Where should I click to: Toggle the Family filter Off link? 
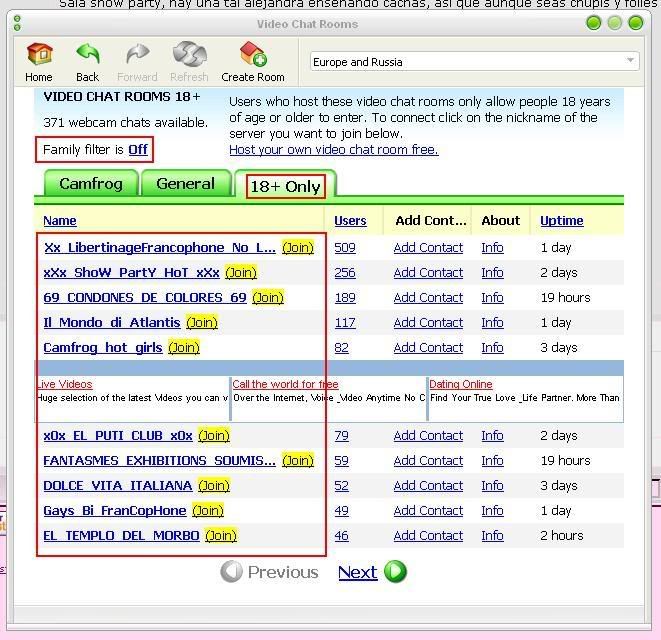click(138, 149)
